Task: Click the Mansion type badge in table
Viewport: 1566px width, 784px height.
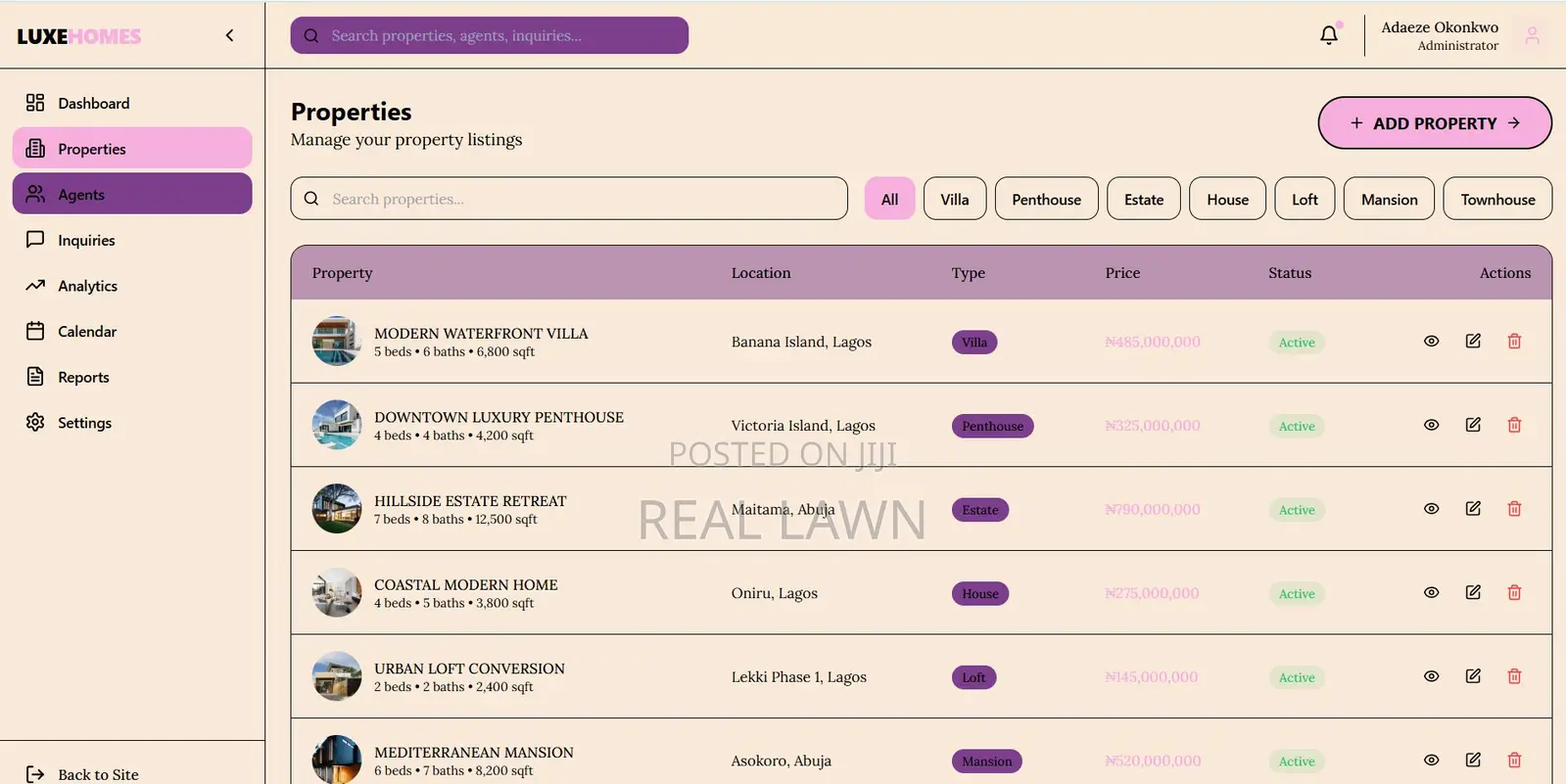Action: [x=986, y=761]
